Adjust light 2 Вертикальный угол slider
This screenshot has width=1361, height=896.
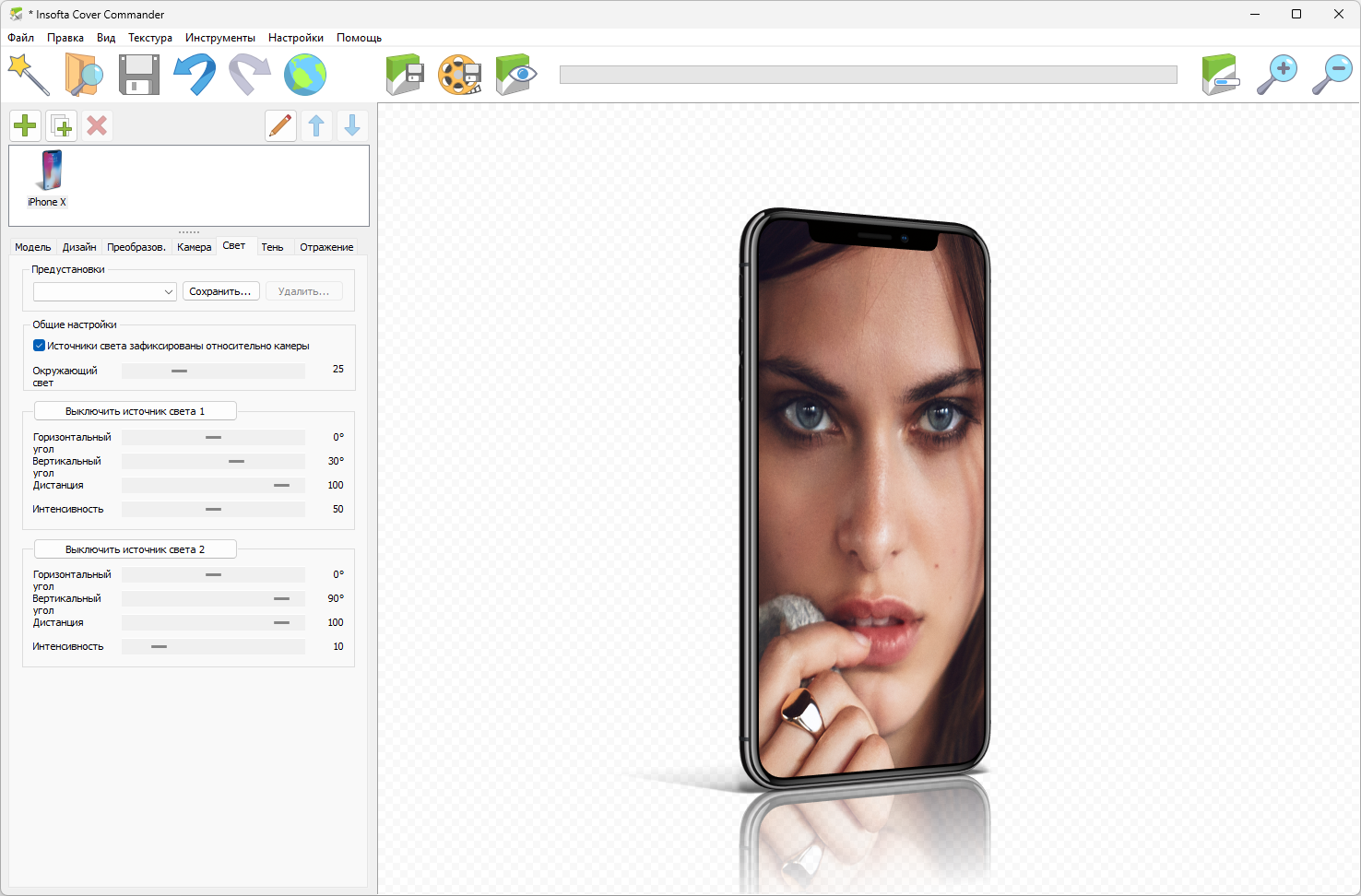tap(213, 598)
